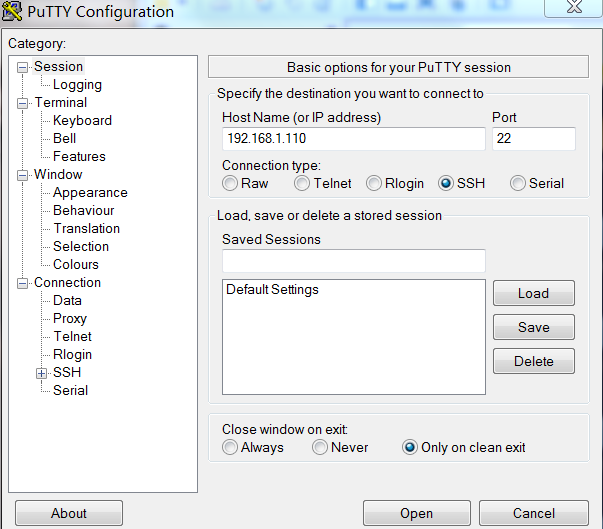603x529 pixels.
Task: Click the About button
Action: coord(69,513)
